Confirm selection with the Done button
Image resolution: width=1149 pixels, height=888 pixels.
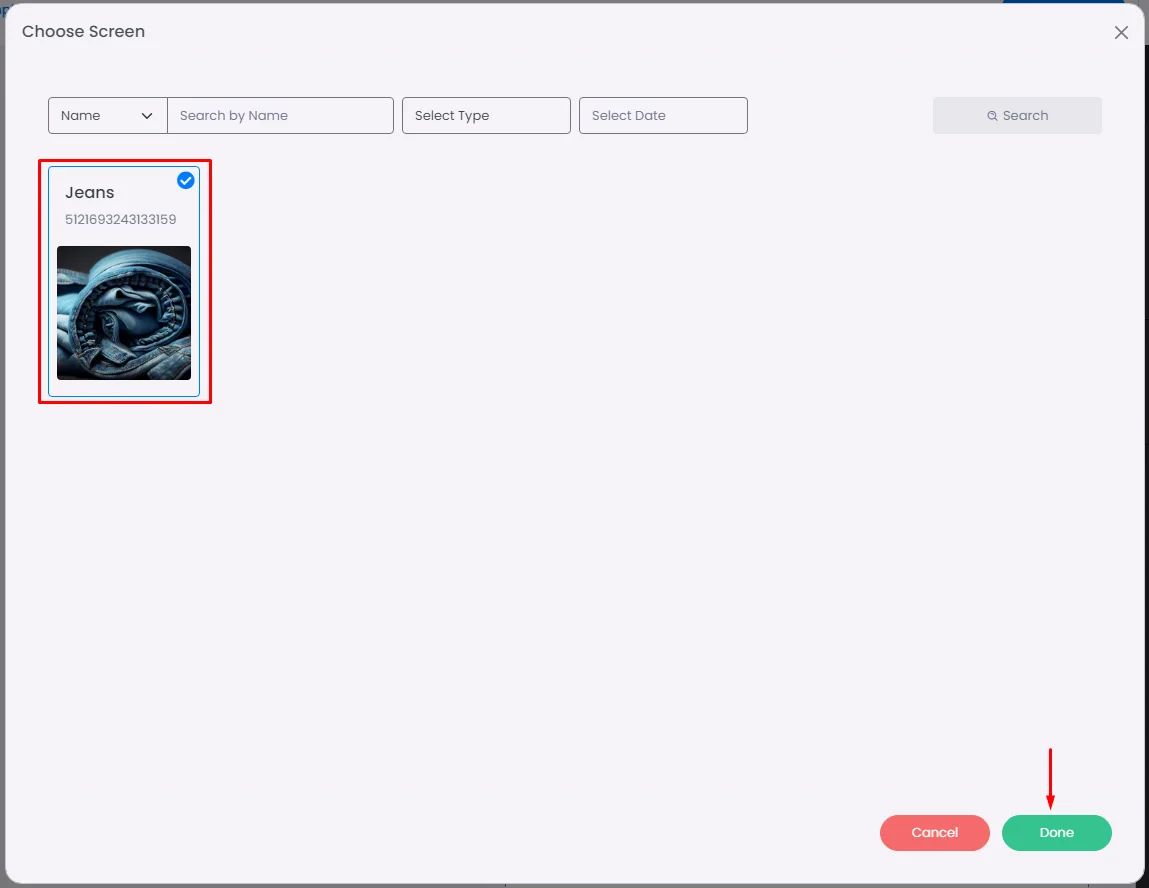[1056, 833]
